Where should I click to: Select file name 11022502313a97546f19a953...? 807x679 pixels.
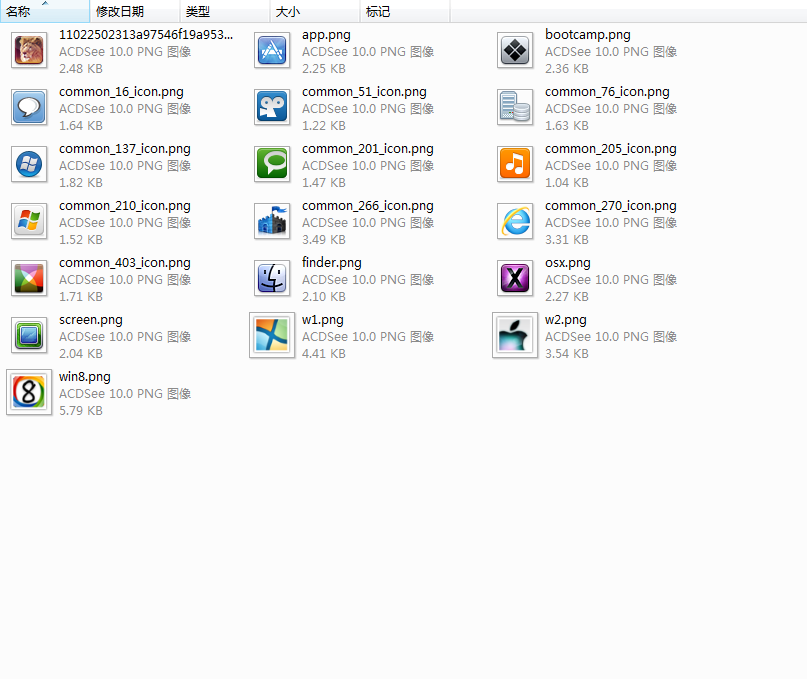[x=146, y=34]
